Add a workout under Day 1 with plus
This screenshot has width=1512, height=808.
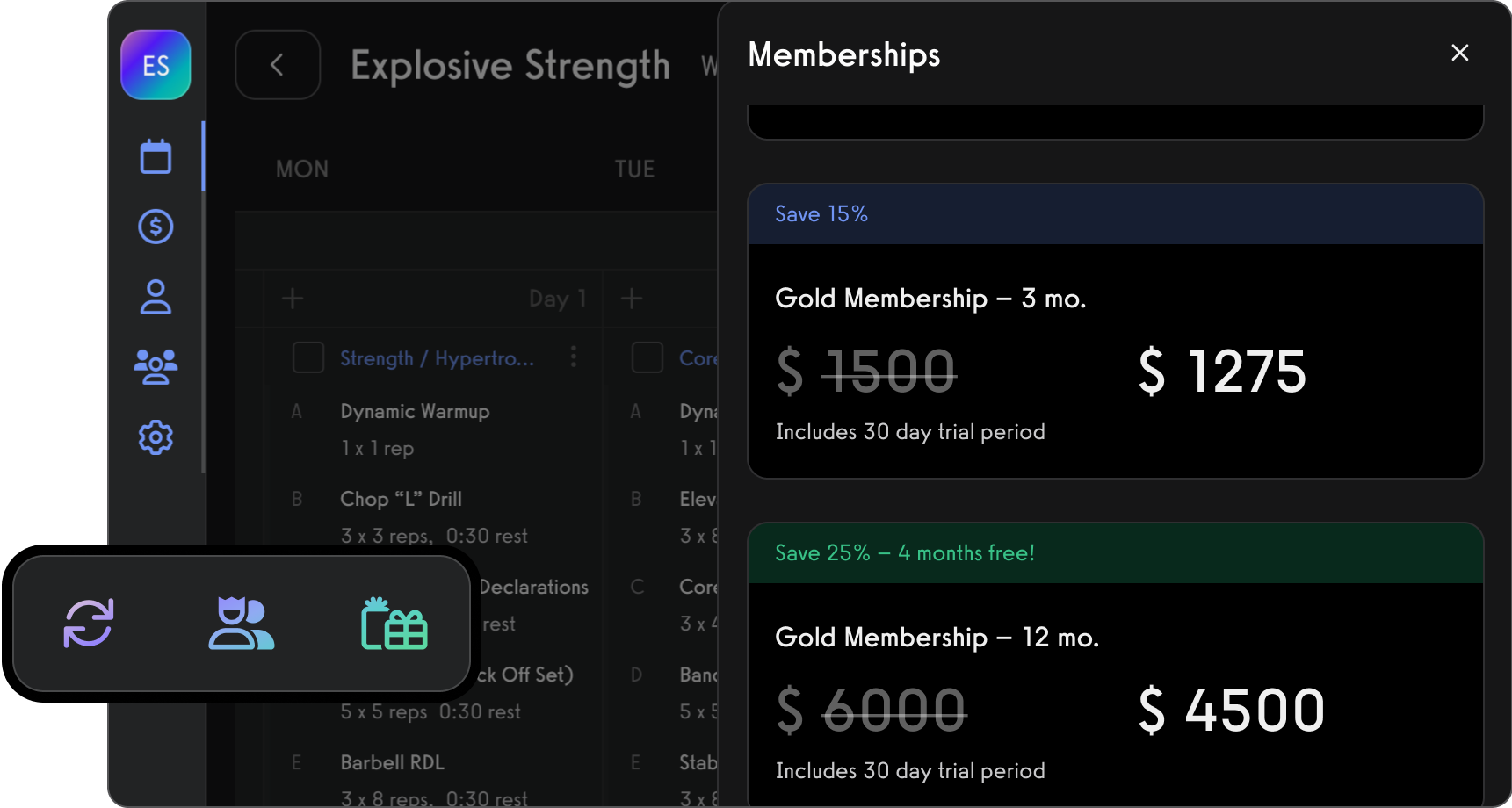click(293, 299)
